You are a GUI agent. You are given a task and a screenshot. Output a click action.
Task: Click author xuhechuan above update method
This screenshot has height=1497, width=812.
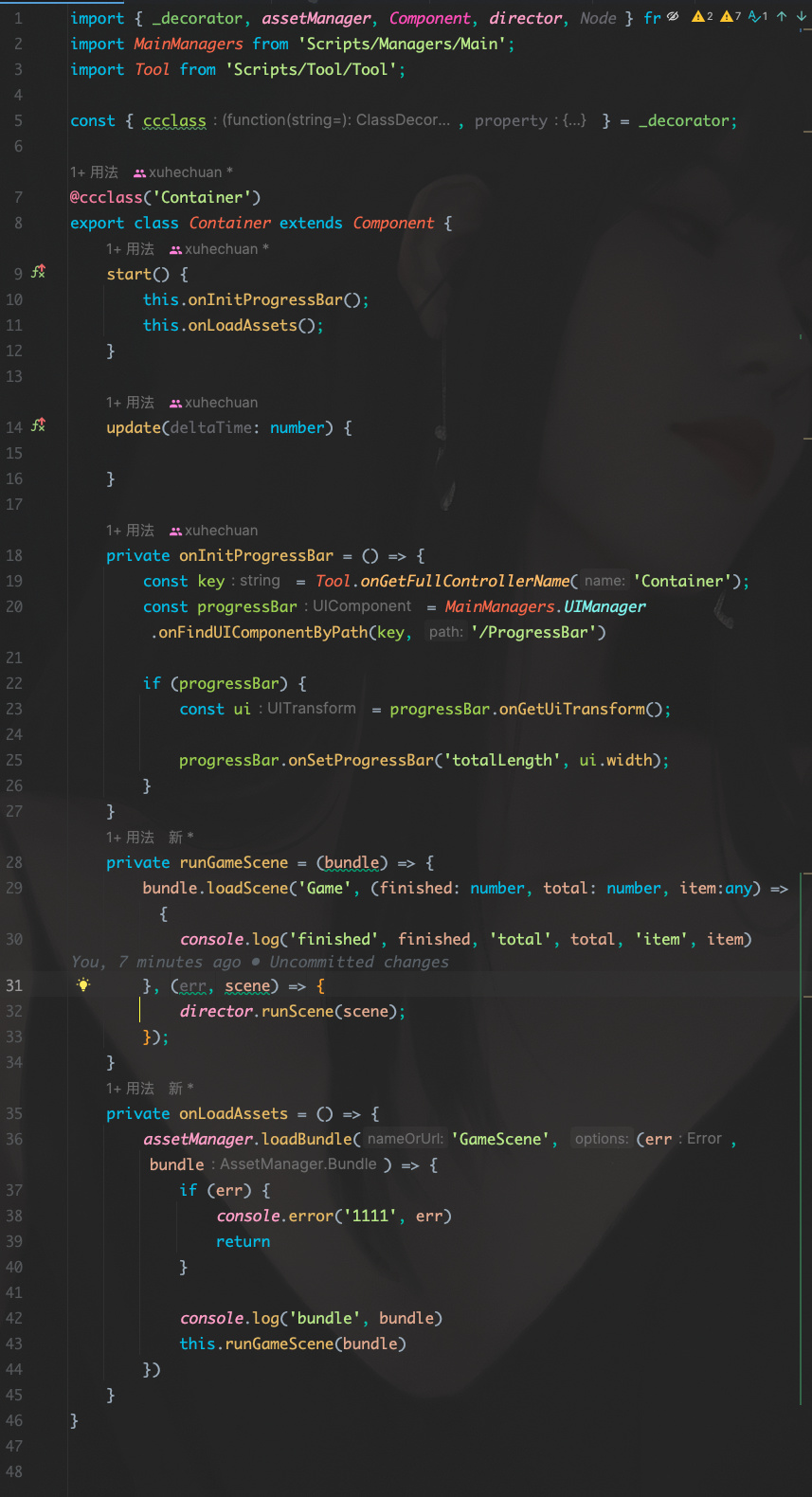214,403
